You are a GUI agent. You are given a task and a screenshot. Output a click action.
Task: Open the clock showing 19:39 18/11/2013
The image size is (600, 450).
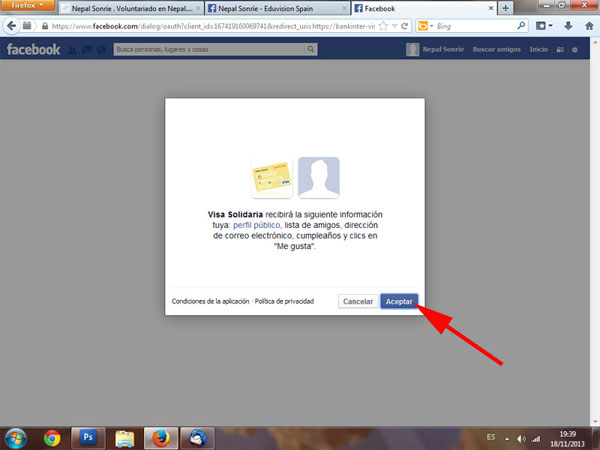coord(567,439)
